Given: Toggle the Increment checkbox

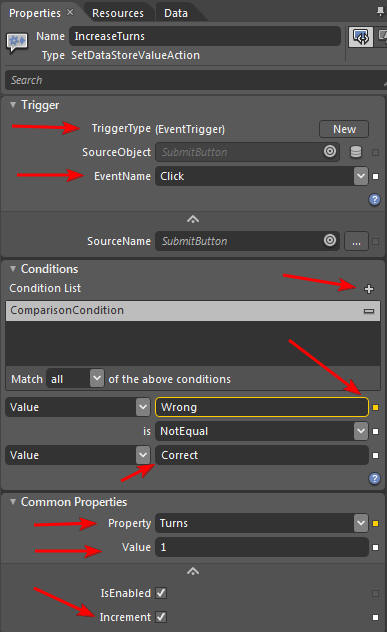Looking at the screenshot, I should tap(161, 617).
